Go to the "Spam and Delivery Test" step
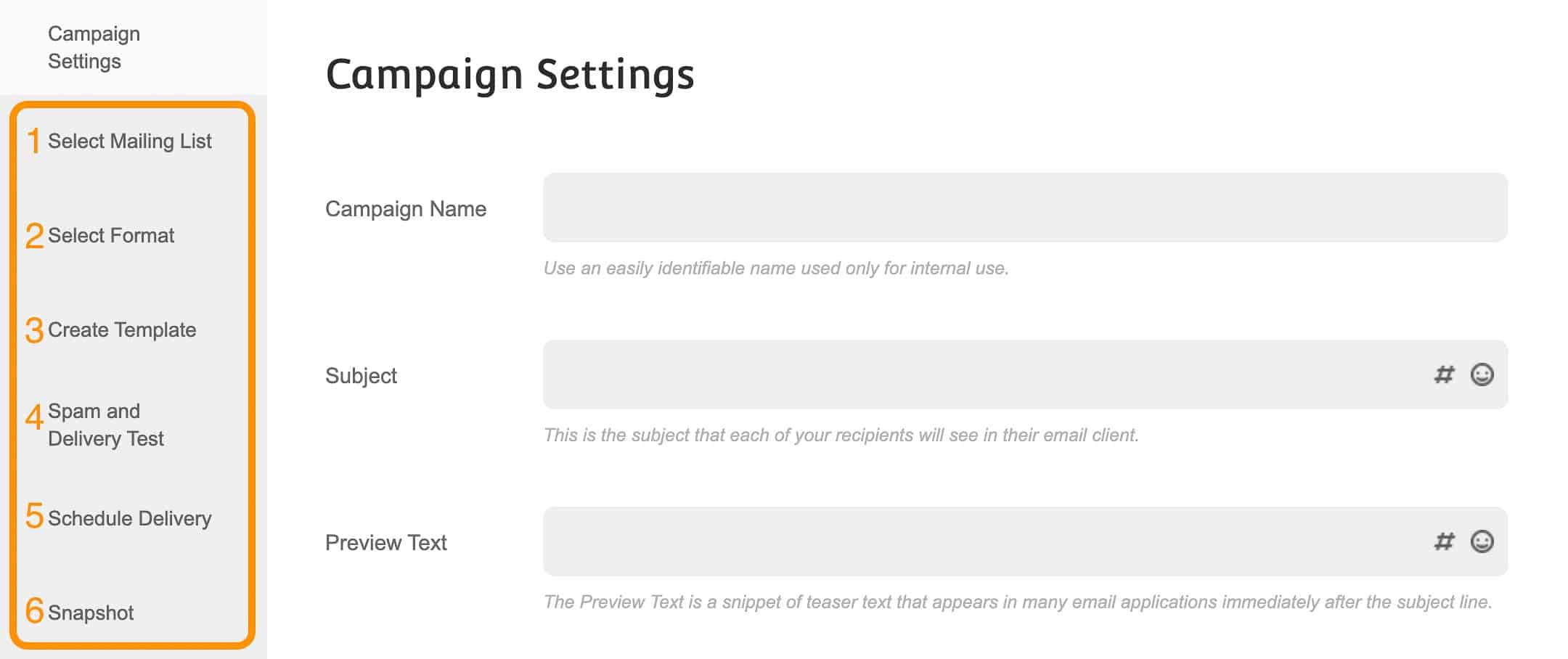1568x659 pixels. (107, 425)
